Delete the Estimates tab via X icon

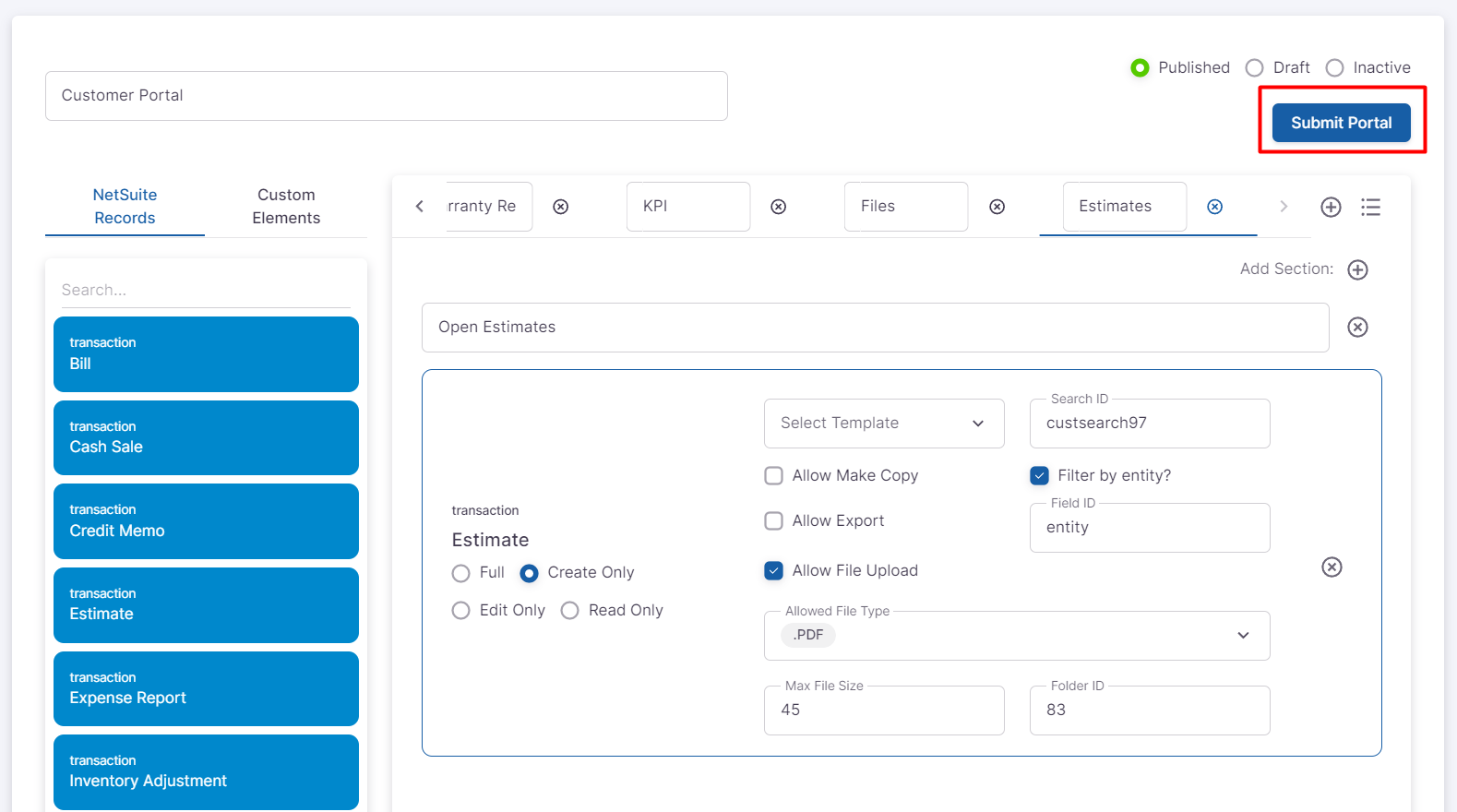pos(1214,207)
